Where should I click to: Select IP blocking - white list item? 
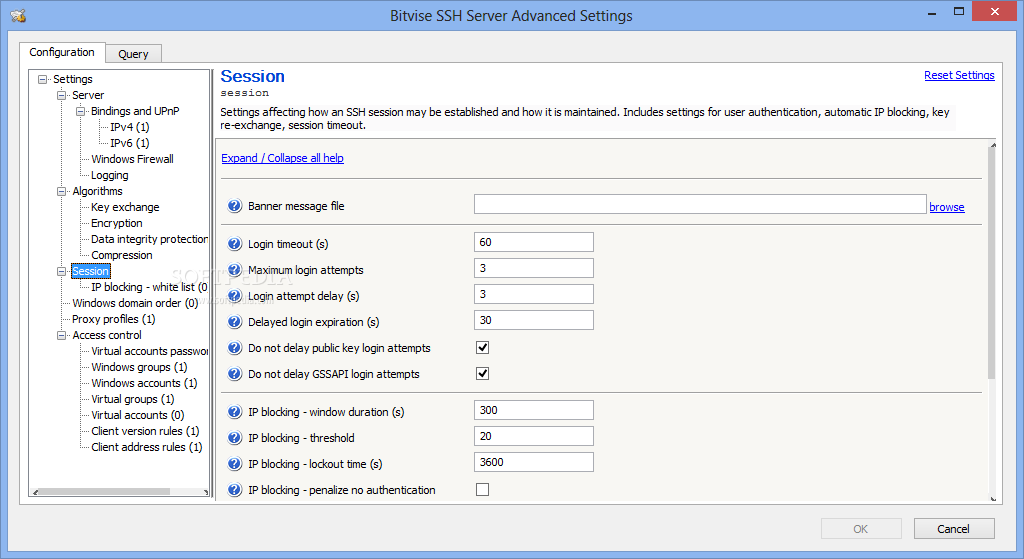[x=149, y=287]
